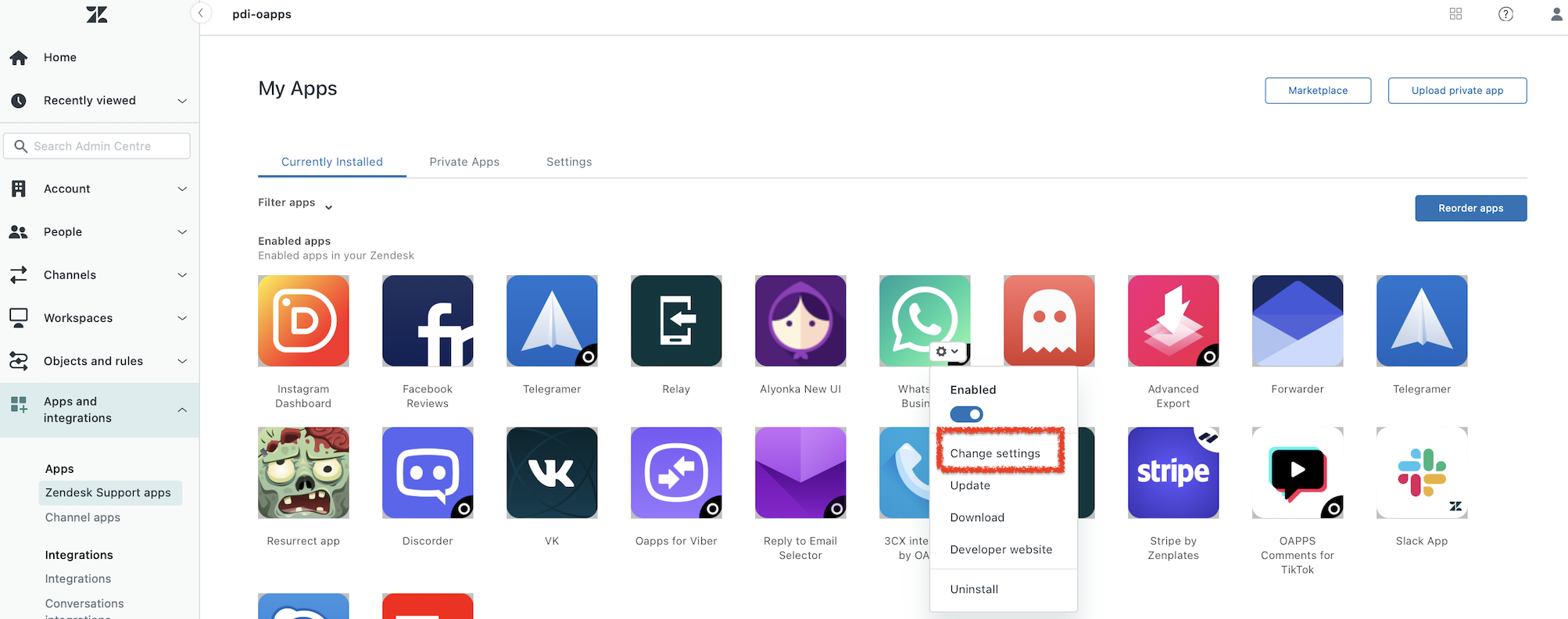This screenshot has height=619, width=1568.
Task: Select Download from the app menu
Action: click(x=977, y=517)
